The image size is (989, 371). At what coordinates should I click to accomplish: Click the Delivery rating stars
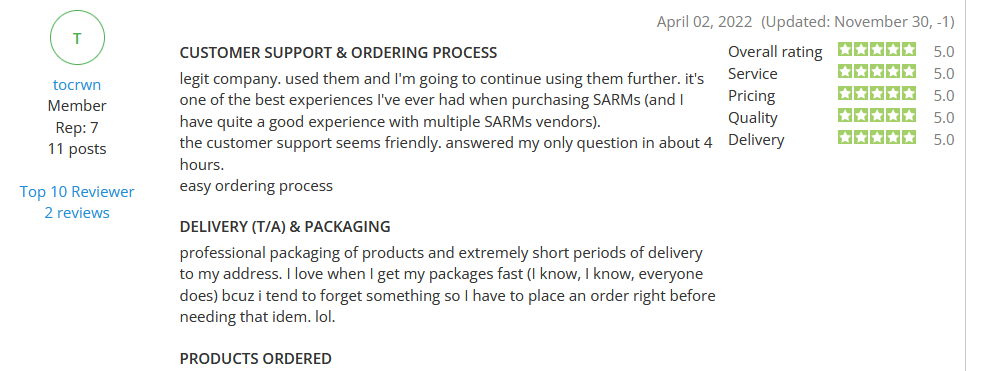point(877,137)
